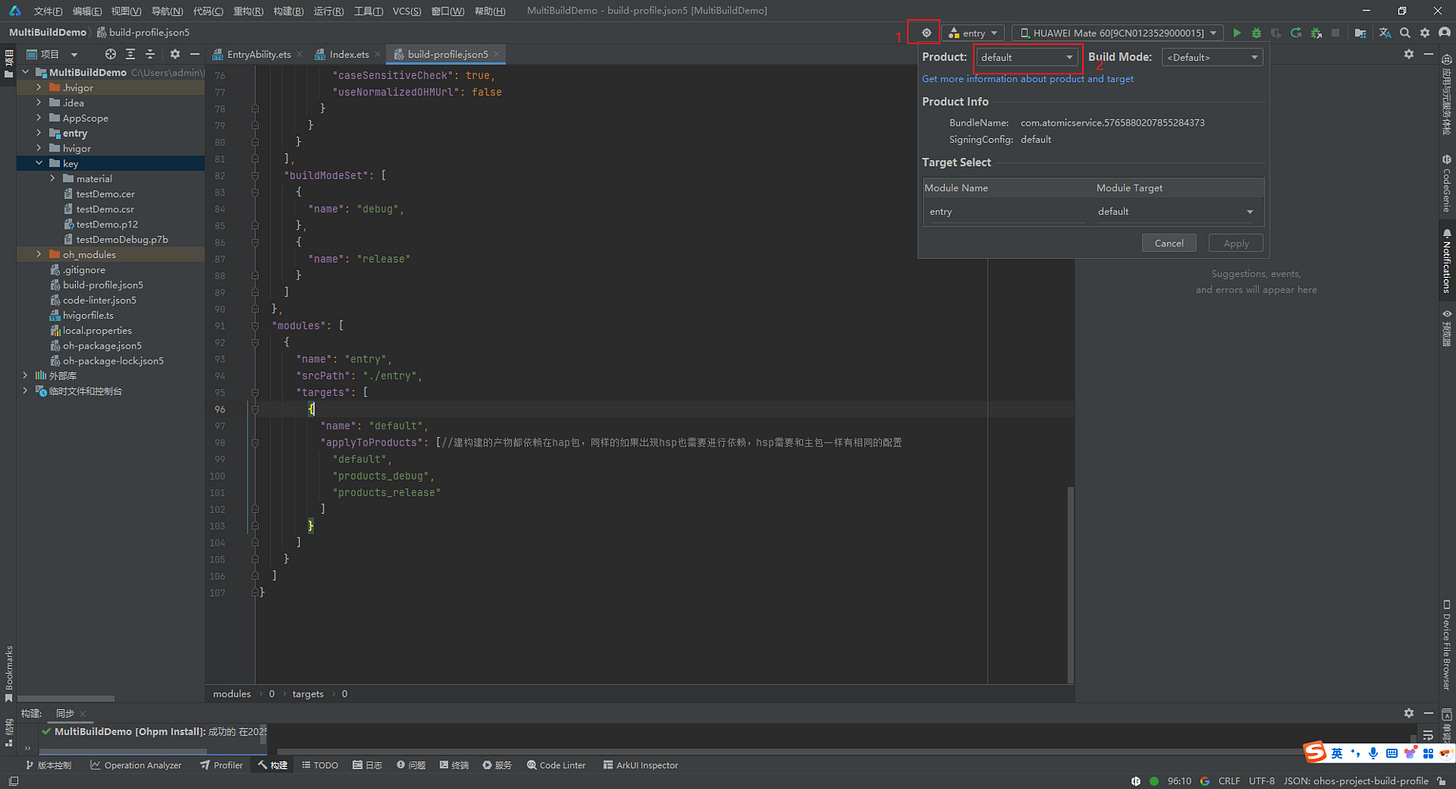Open the VCS menu
This screenshot has height=789, width=1456.
coord(406,11)
